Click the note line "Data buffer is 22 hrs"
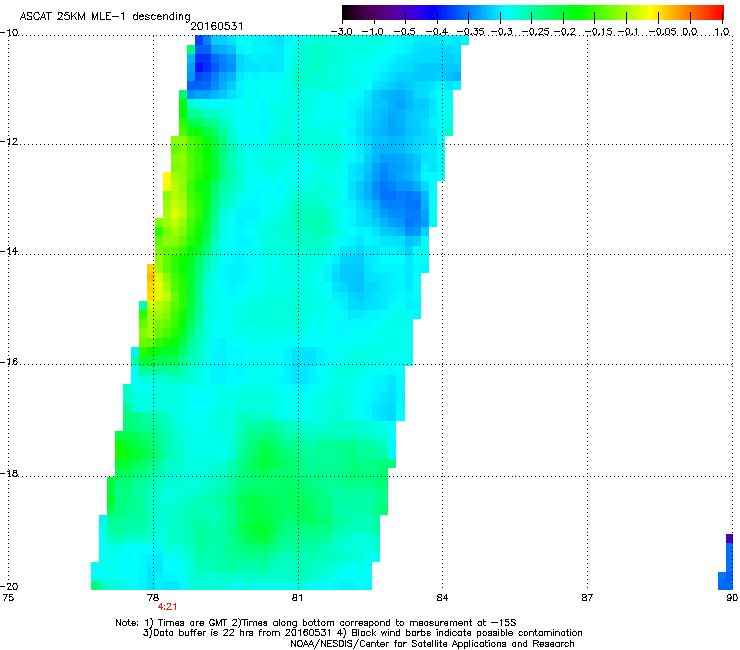This screenshot has height=650, width=740. click(x=362, y=633)
